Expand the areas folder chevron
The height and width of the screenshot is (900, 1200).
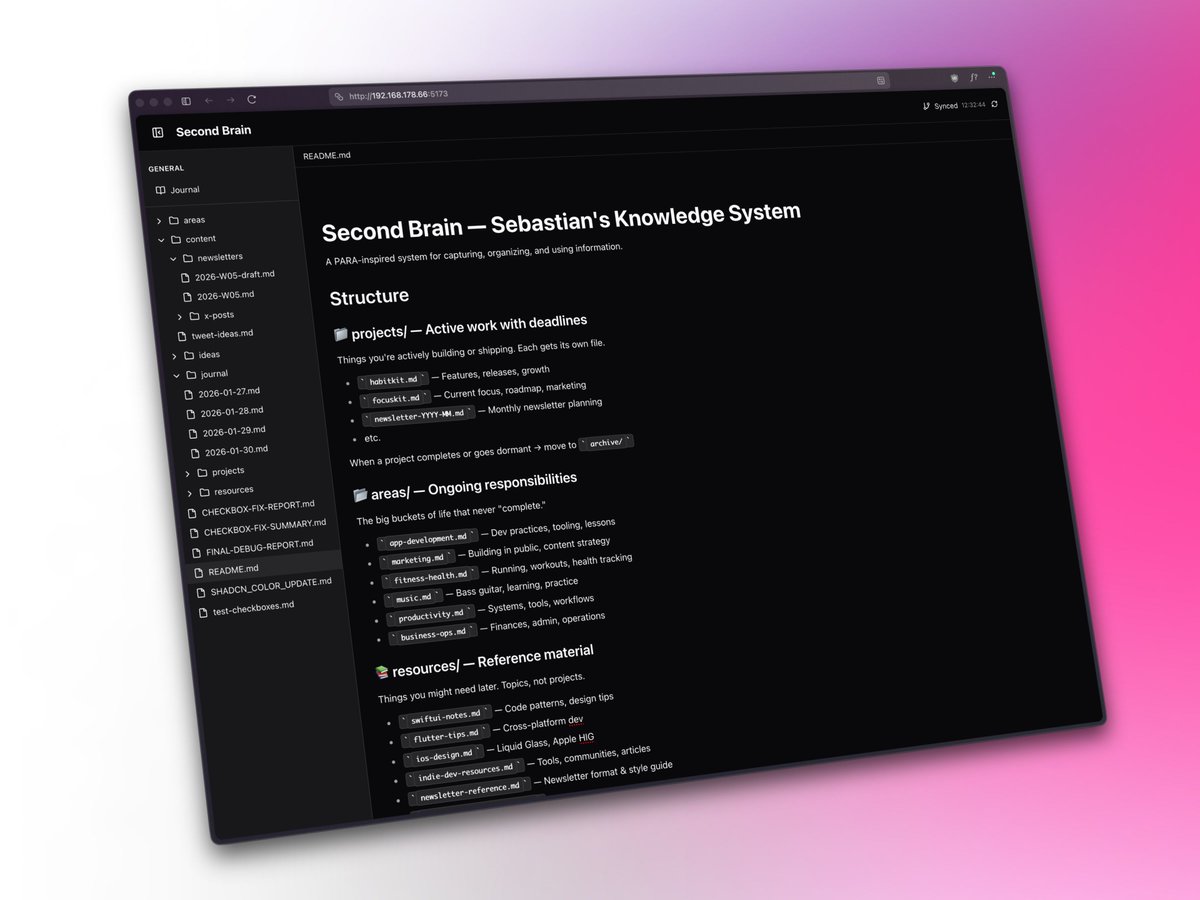coord(158,220)
